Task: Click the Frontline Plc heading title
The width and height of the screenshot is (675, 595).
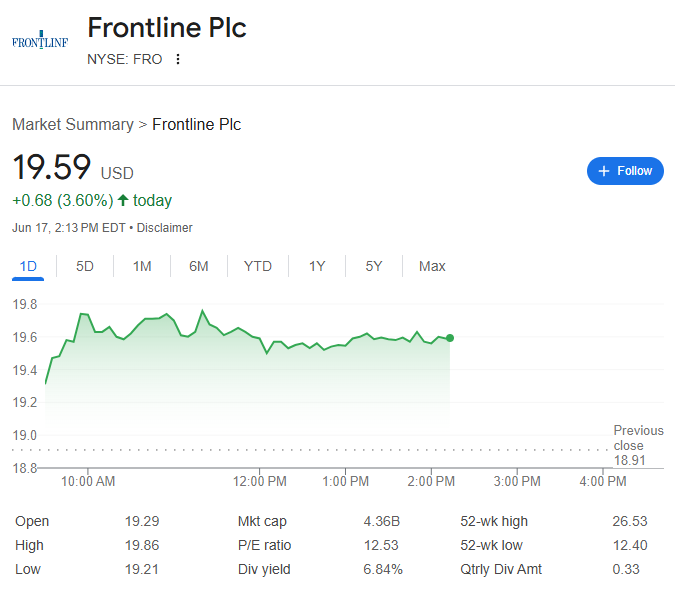Action: (x=167, y=28)
